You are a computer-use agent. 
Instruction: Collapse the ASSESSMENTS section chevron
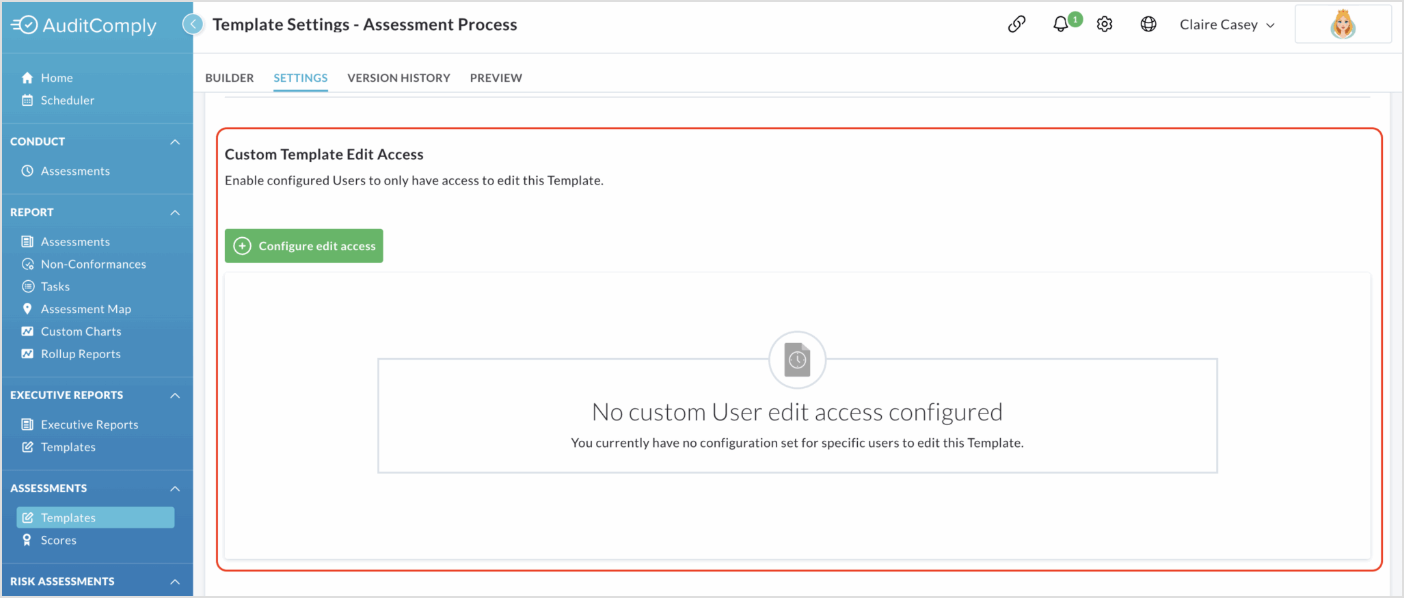click(175, 488)
